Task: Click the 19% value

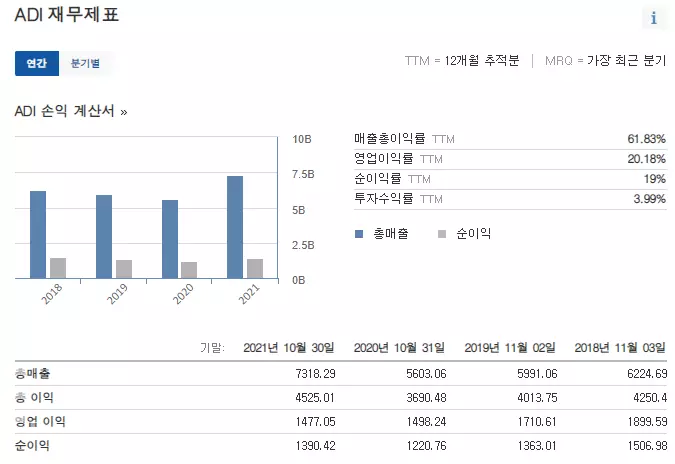Action: click(x=654, y=179)
